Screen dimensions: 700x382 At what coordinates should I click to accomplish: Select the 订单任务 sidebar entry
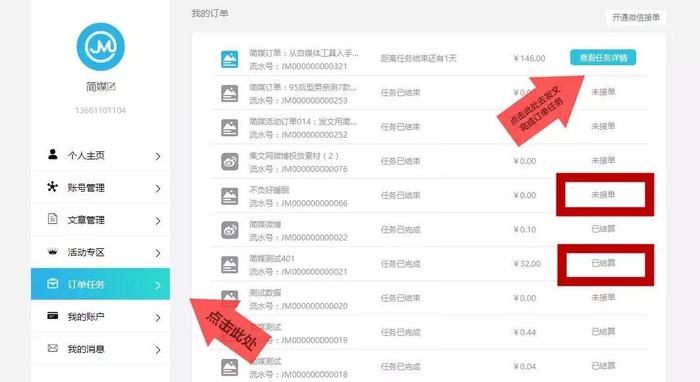[x=100, y=284]
